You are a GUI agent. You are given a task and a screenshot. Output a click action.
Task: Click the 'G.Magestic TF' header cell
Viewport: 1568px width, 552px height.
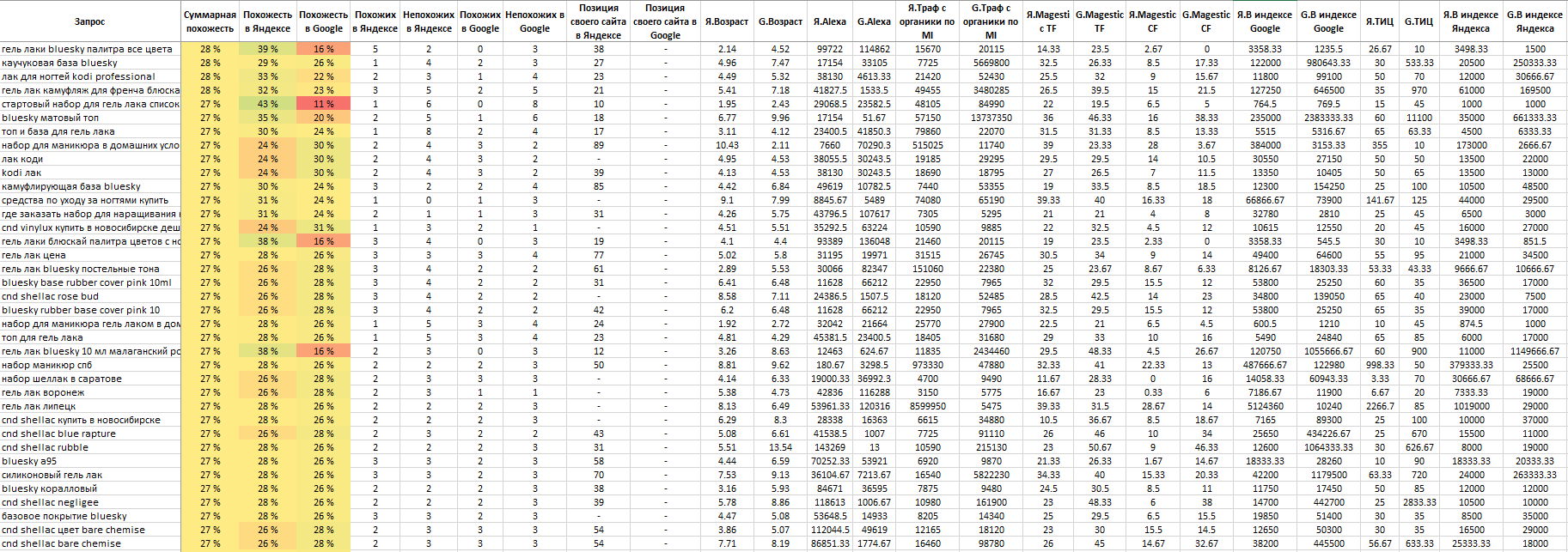click(x=1100, y=21)
